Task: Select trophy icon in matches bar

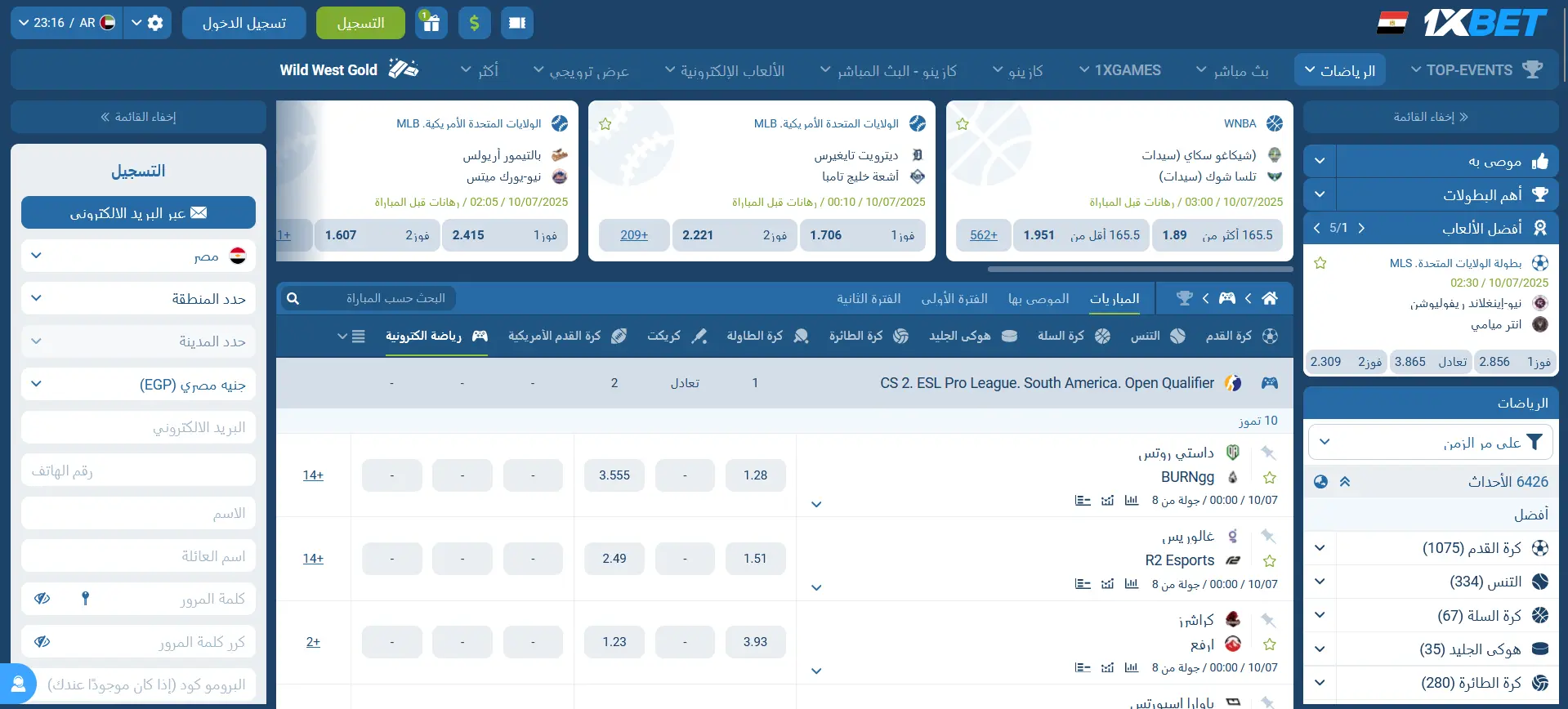Action: point(1184,298)
